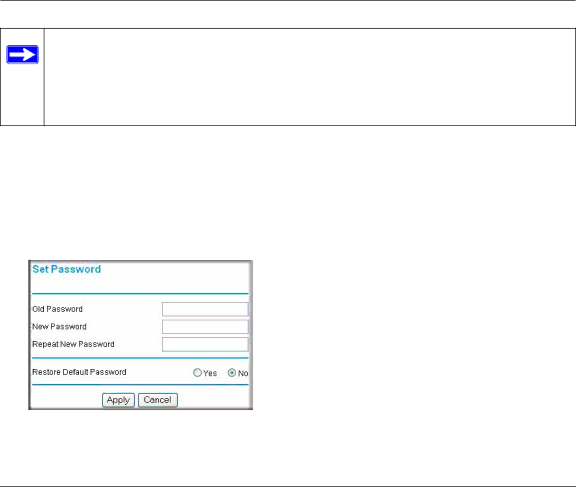This screenshot has height=487, width=576.
Task: Cancel the password changes
Action: pyautogui.click(x=158, y=400)
